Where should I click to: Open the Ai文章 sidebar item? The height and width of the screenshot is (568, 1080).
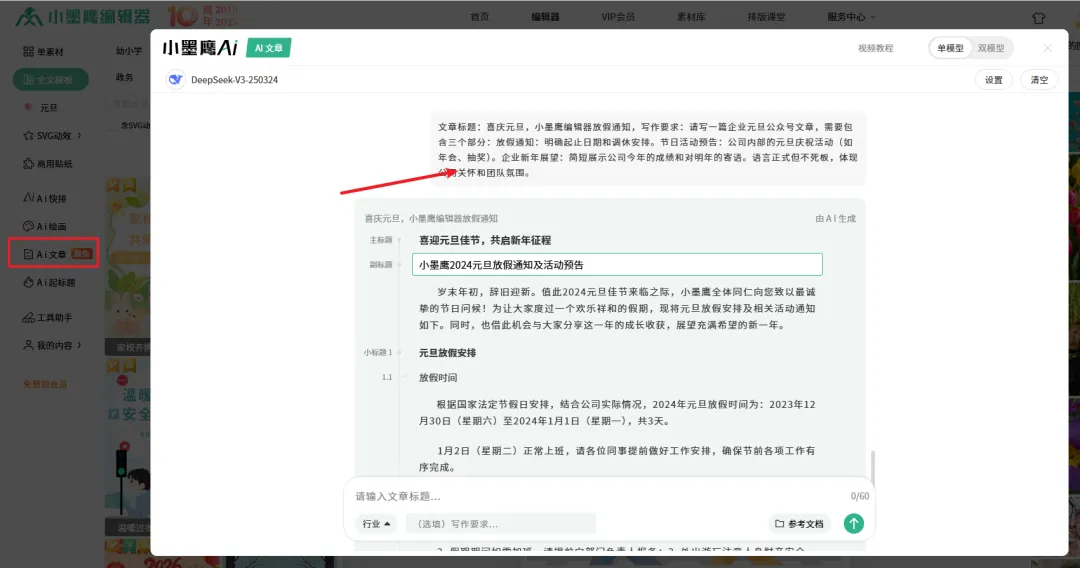54,254
